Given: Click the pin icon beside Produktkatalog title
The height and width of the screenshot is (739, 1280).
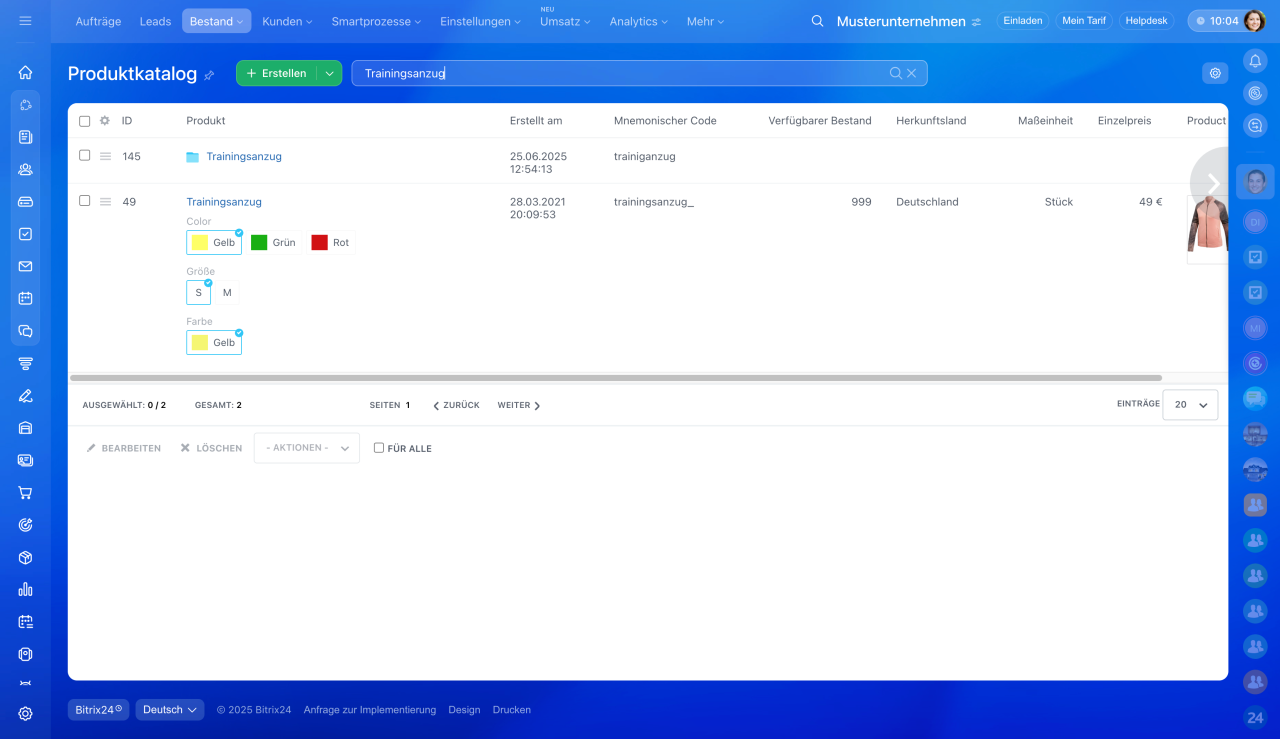Looking at the screenshot, I should 209,75.
